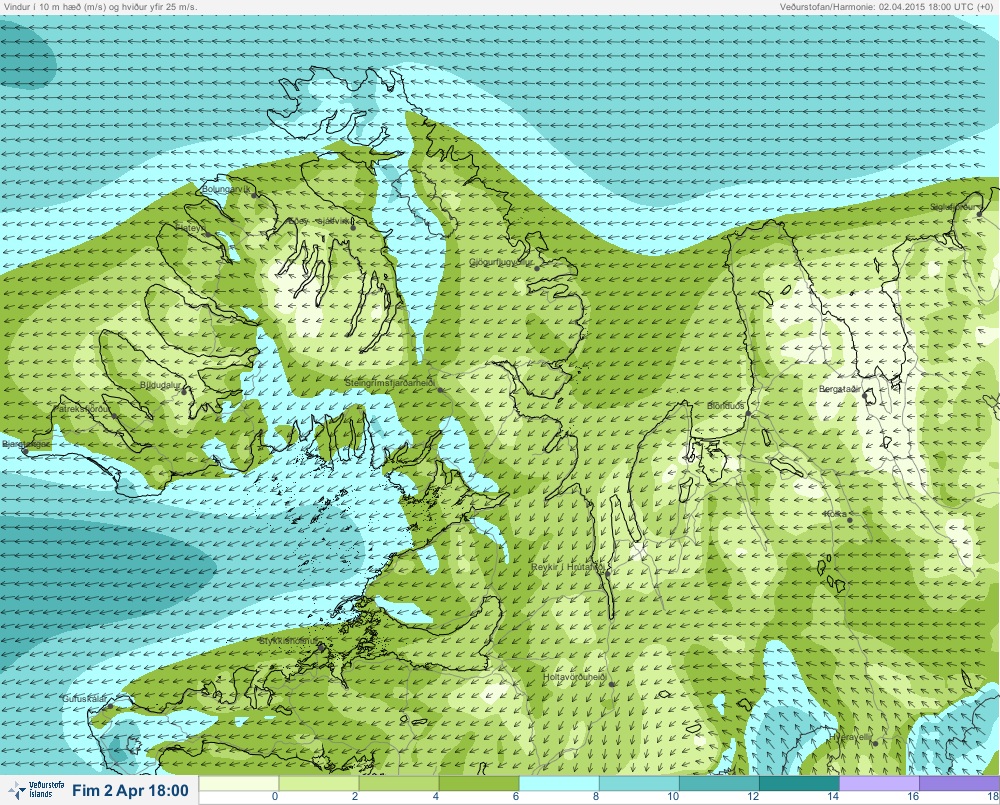Select the 16–18 m/s purple legend swatch

959,783
